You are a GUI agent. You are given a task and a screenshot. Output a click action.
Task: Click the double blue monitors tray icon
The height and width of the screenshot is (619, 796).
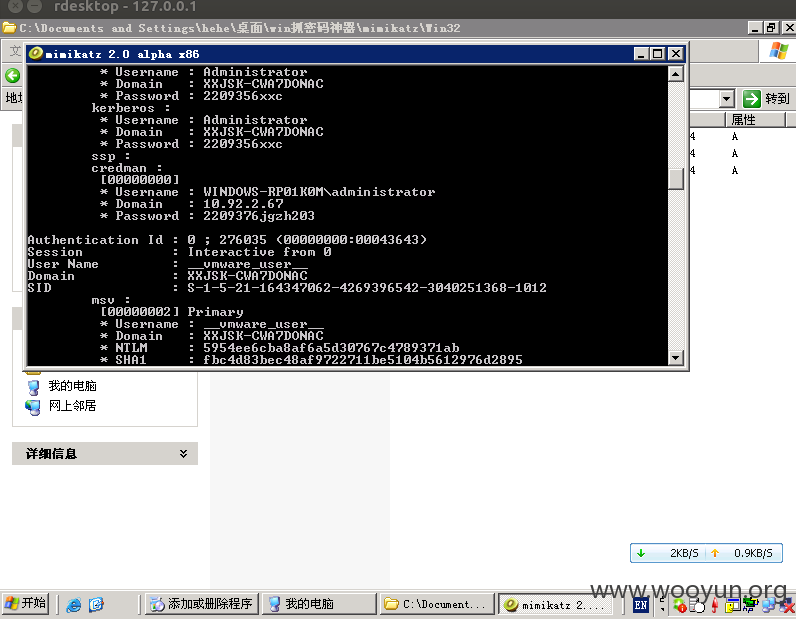pyautogui.click(x=769, y=605)
